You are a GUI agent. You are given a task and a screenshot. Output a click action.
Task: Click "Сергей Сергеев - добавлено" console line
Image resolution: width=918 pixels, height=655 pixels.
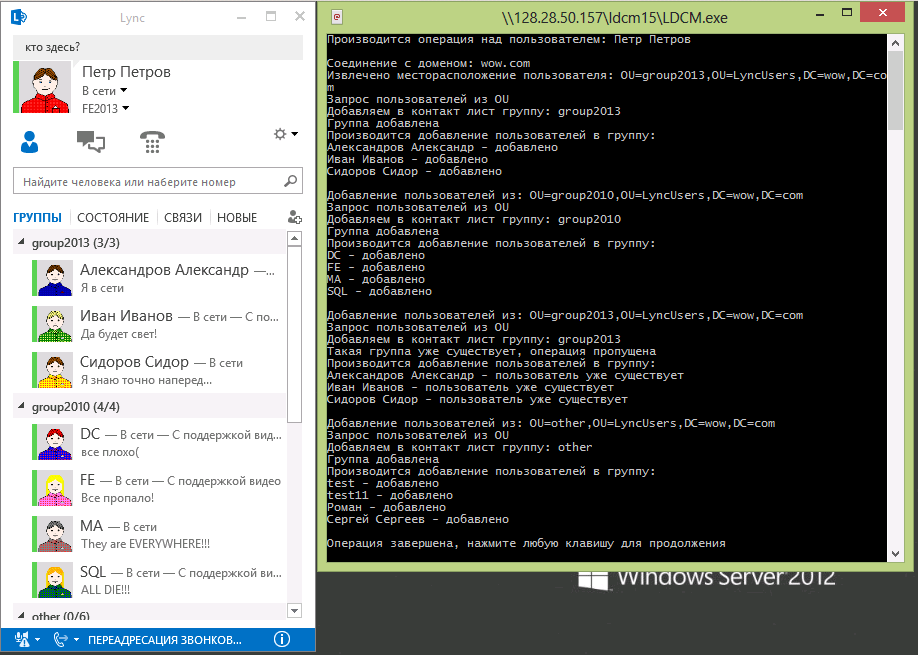(418, 519)
